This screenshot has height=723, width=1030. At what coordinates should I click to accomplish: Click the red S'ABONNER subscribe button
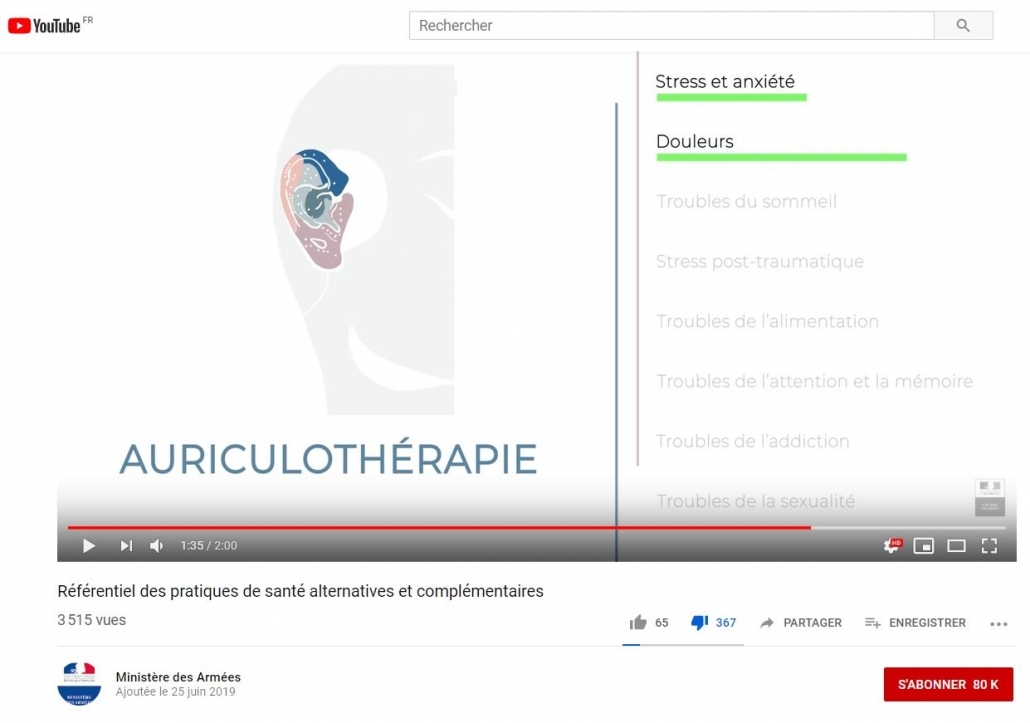click(x=948, y=685)
